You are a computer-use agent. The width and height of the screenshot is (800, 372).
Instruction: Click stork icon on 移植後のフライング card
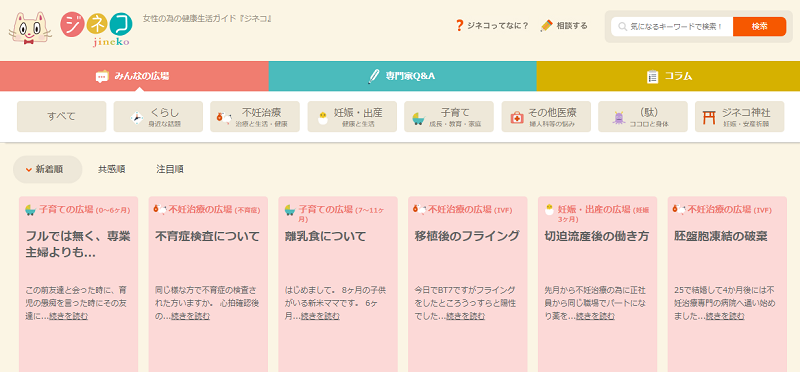click(420, 209)
